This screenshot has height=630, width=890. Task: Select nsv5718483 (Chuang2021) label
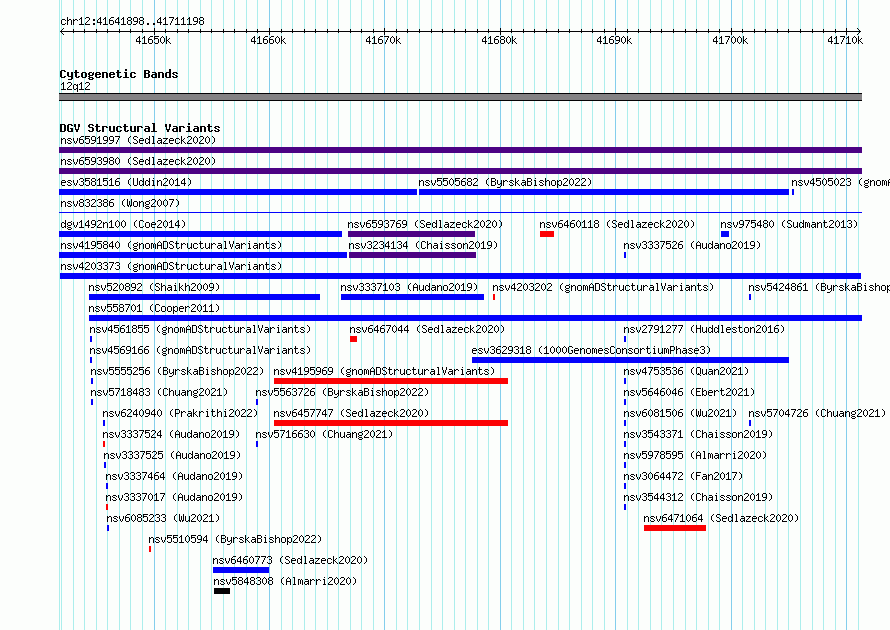(159, 392)
